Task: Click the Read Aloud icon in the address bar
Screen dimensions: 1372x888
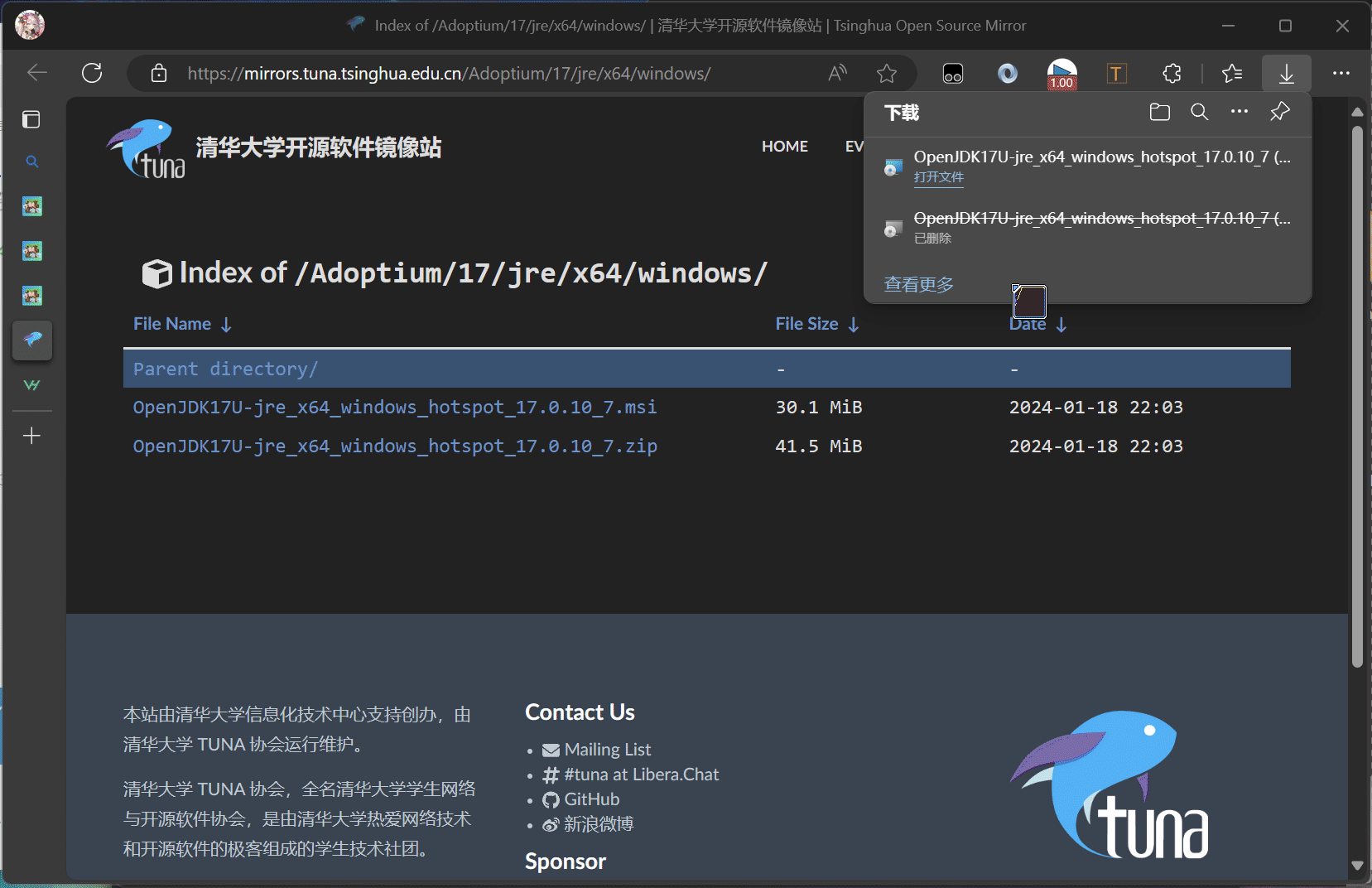Action: [837, 74]
